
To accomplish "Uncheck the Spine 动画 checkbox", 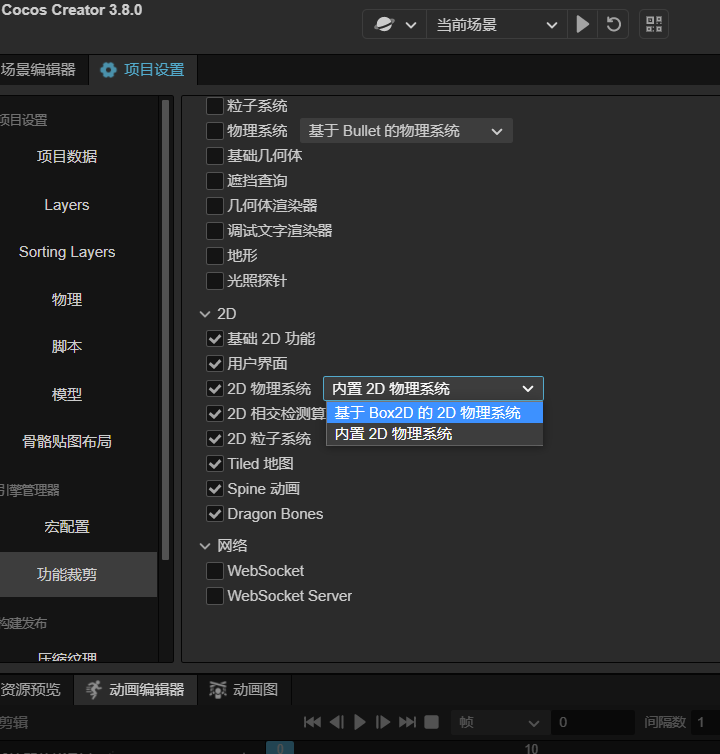I will tap(215, 489).
